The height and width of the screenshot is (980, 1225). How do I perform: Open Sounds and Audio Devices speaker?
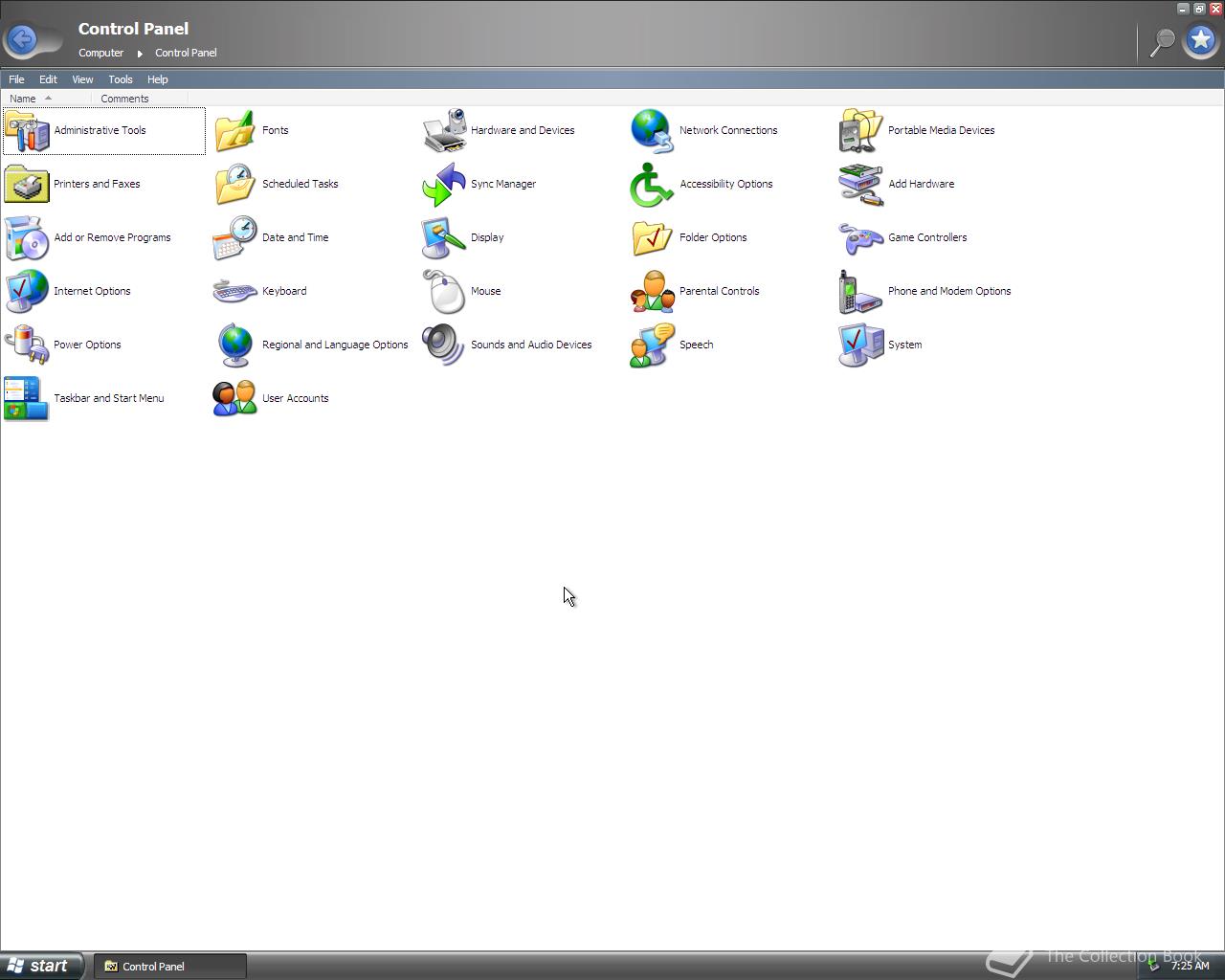(x=444, y=345)
